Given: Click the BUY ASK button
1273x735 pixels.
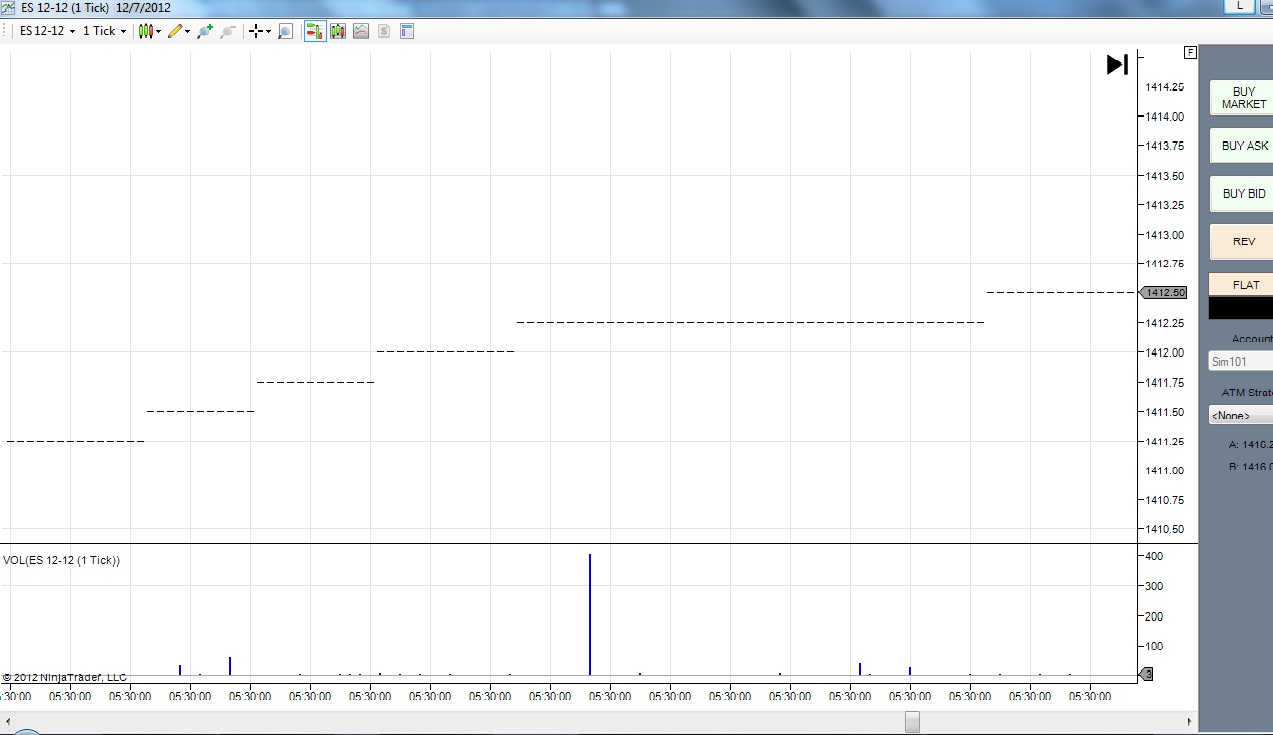Looking at the screenshot, I should point(1243,145).
